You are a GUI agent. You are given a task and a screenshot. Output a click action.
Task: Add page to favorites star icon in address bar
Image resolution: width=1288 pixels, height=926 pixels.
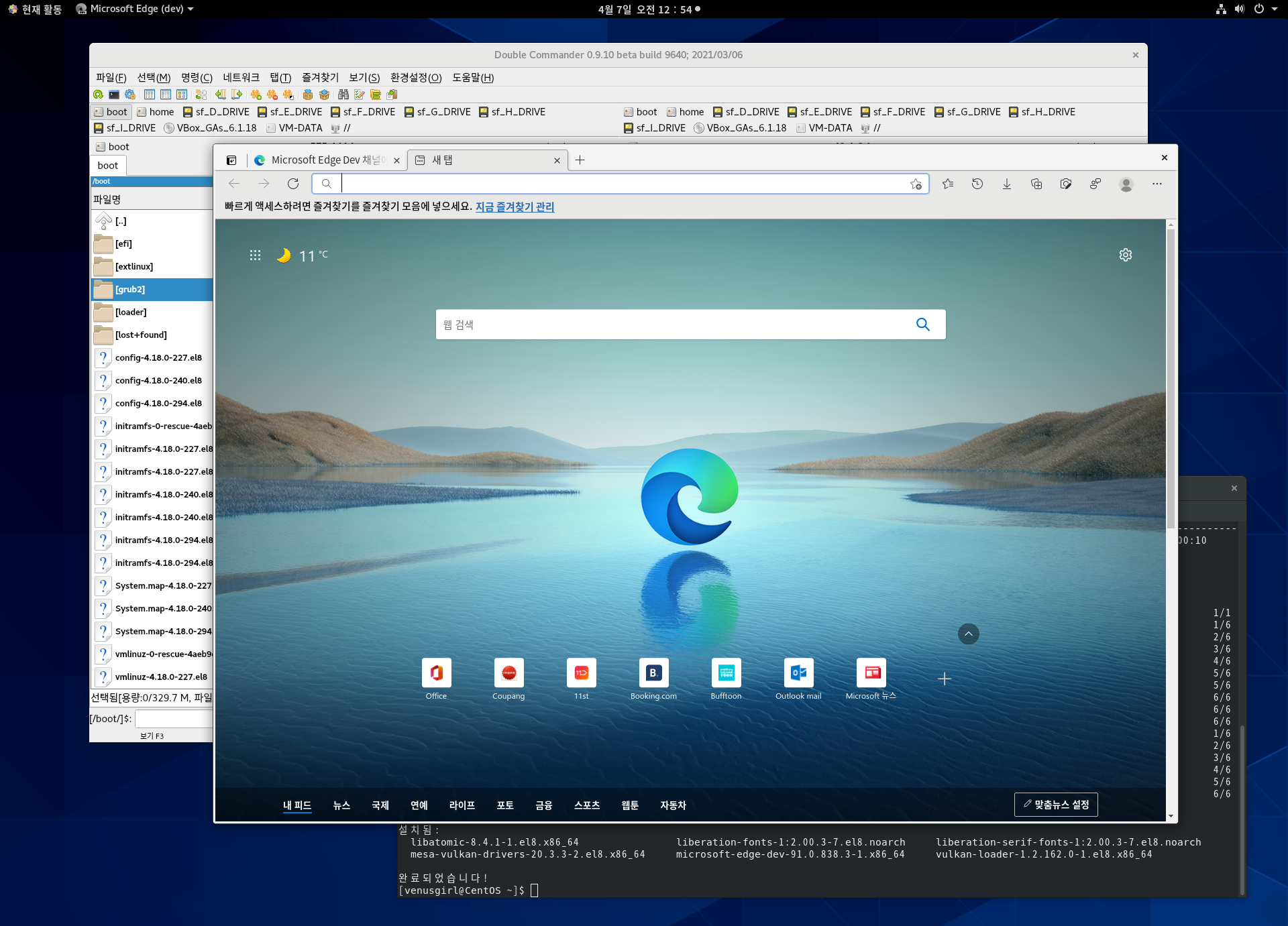click(916, 184)
